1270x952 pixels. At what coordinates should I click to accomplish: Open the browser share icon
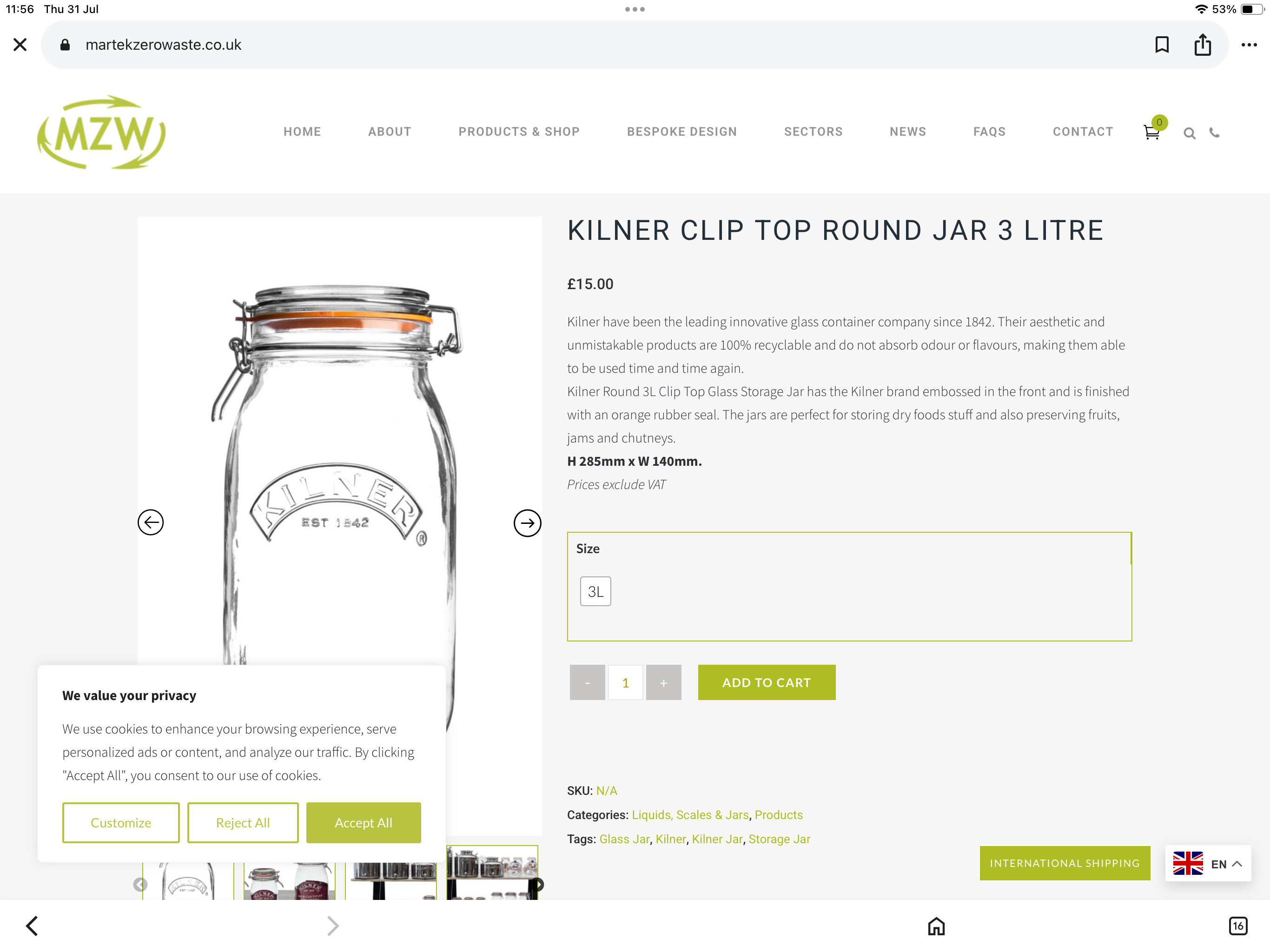point(1202,45)
